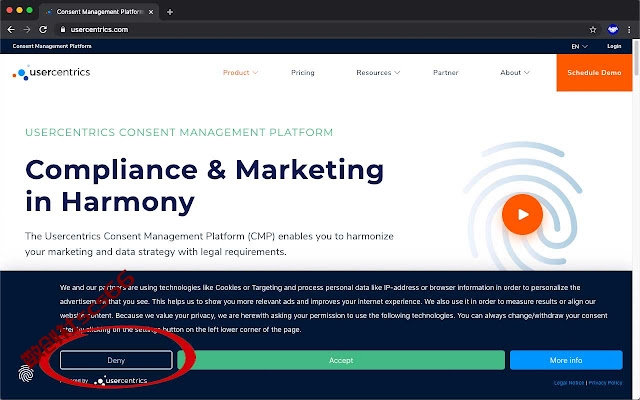Click the Compliance & Marketing in Harmony heading
The width and height of the screenshot is (640, 400).
[x=204, y=186]
